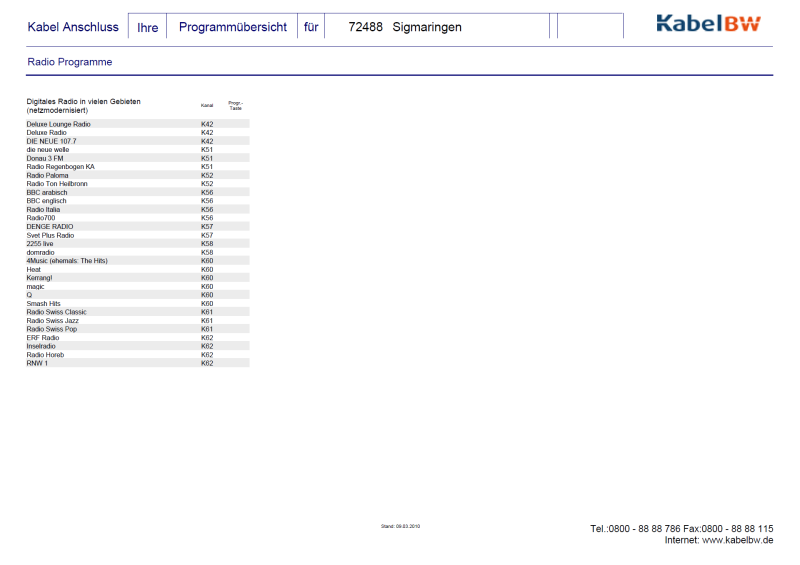This screenshot has width=800, height=565.
Task: Click the DIE NEUE 107.7 entry
Action: tap(51, 141)
